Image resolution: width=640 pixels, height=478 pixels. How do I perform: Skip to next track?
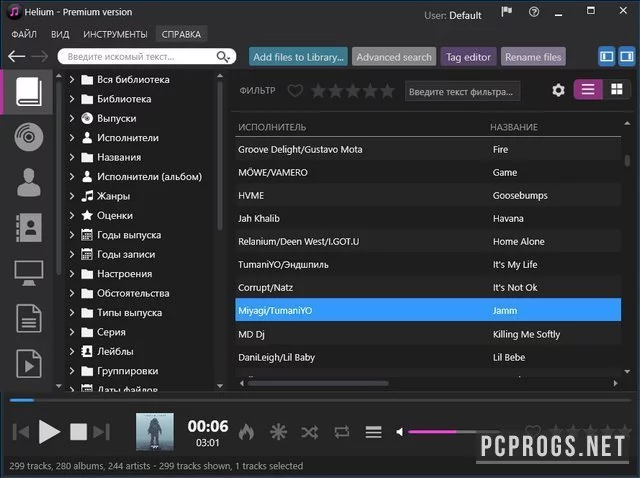pos(102,432)
